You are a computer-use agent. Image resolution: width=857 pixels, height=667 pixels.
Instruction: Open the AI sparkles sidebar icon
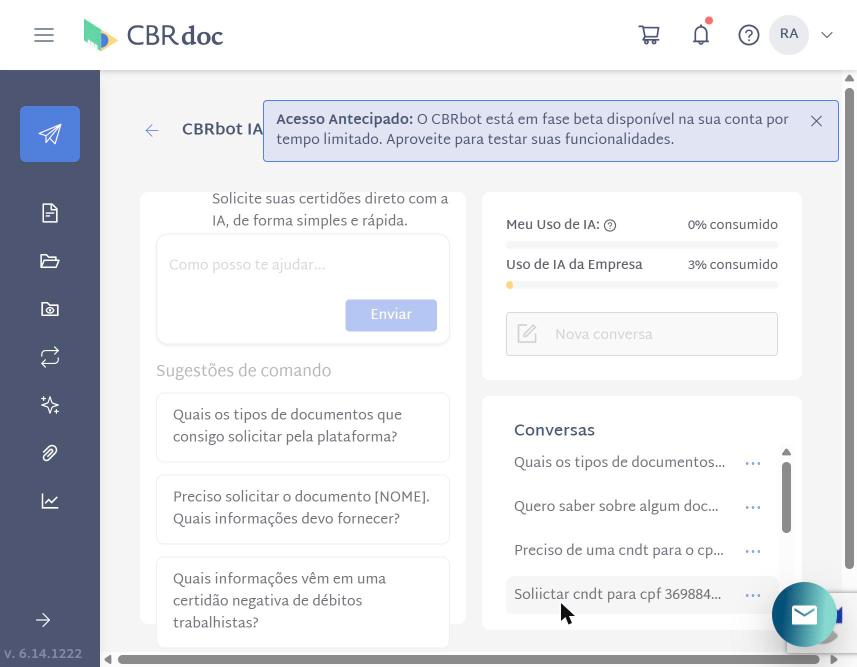50,405
